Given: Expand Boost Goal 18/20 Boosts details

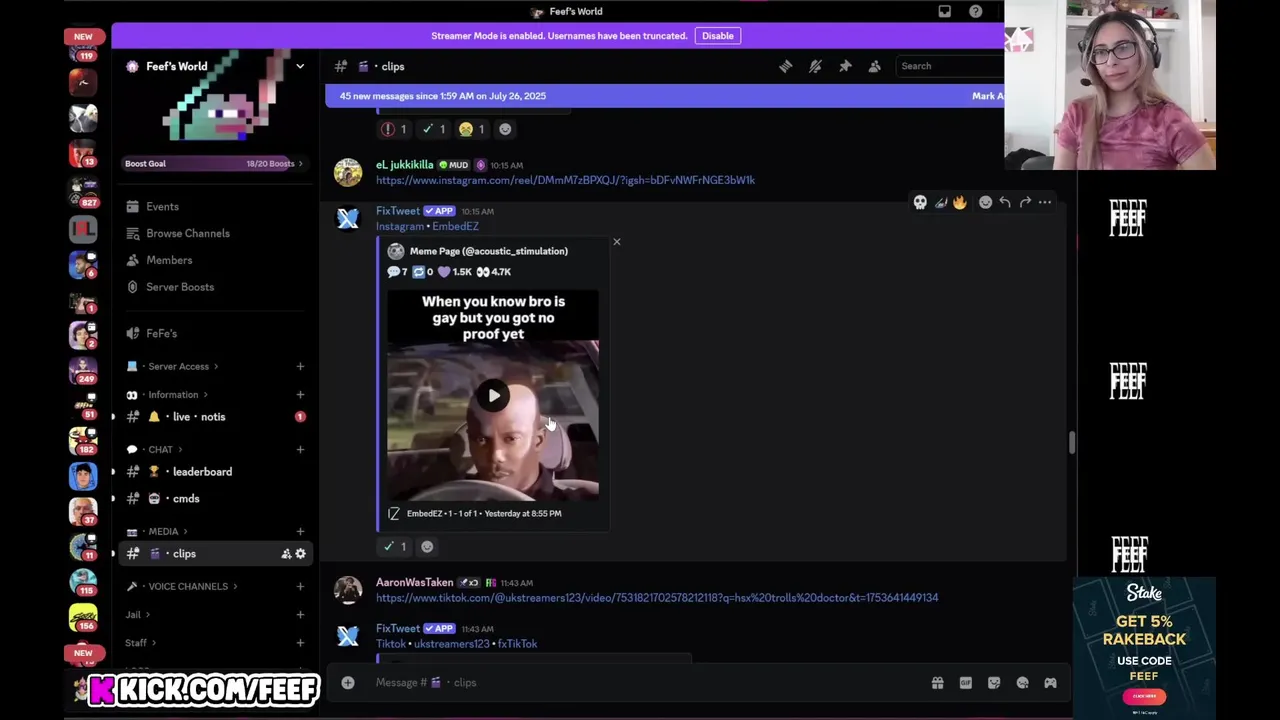Looking at the screenshot, I should click(x=214, y=163).
